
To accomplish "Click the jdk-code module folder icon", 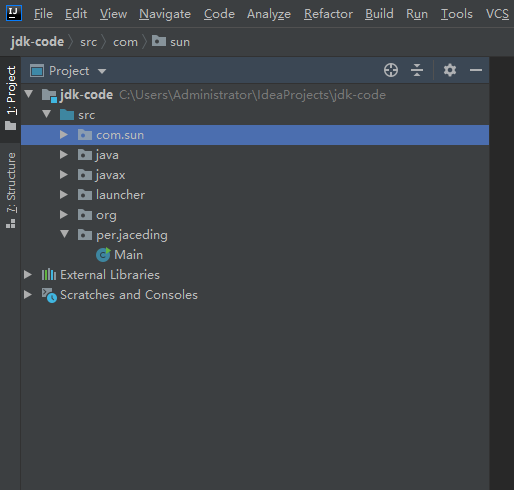I will pos(49,95).
